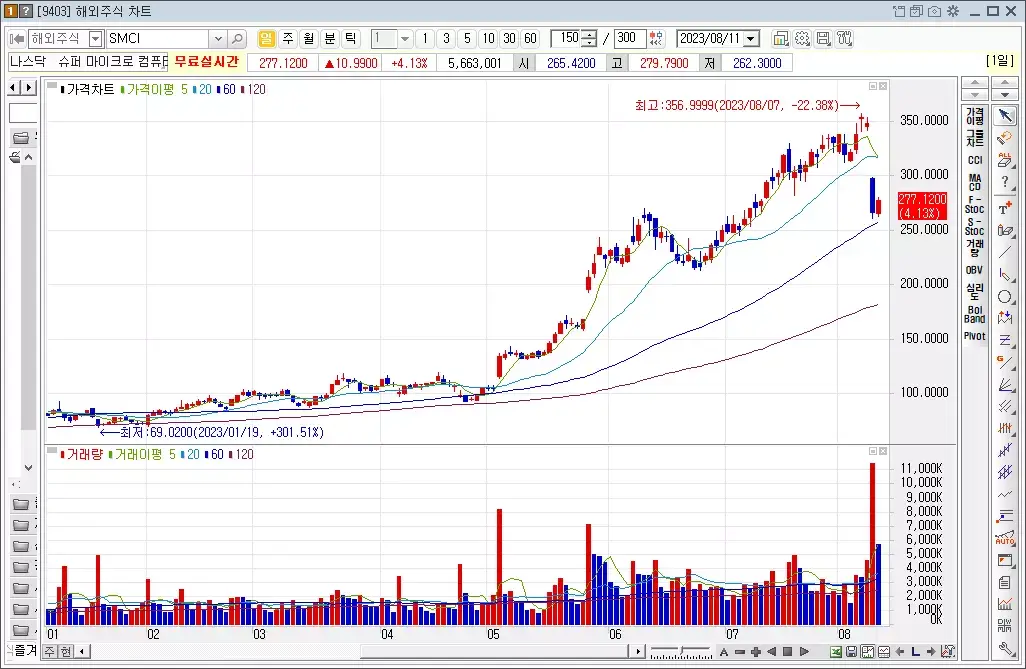Image resolution: width=1026 pixels, height=669 pixels.
Task: Click the stop square button
Action: 788,651
